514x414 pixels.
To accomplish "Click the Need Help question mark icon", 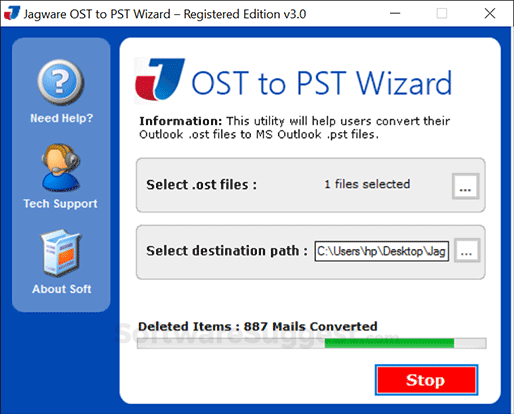I will (61, 82).
